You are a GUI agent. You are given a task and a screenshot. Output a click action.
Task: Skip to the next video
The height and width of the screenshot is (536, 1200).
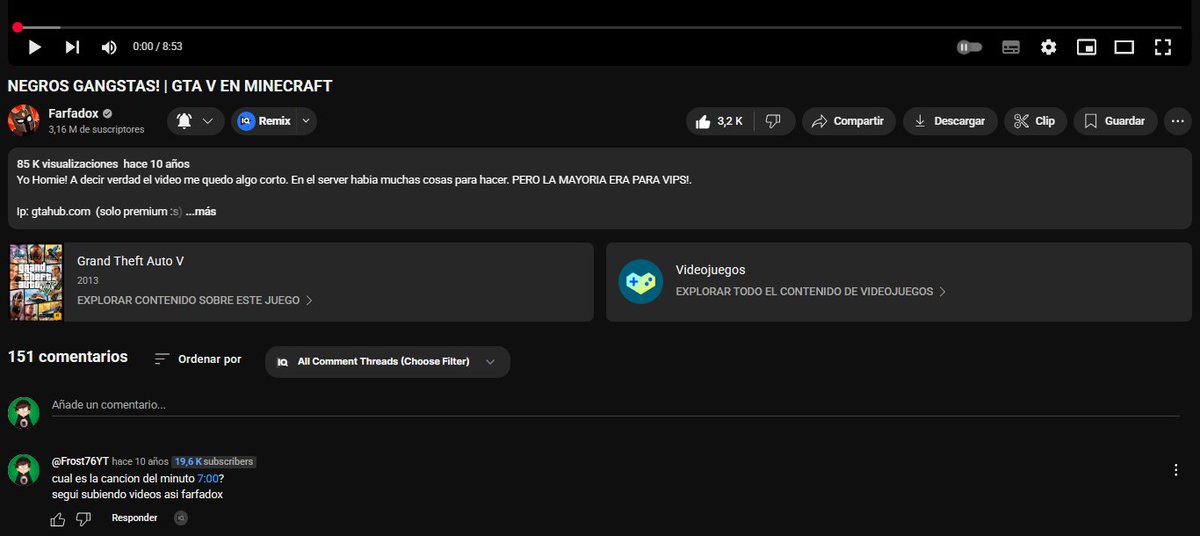coord(72,47)
